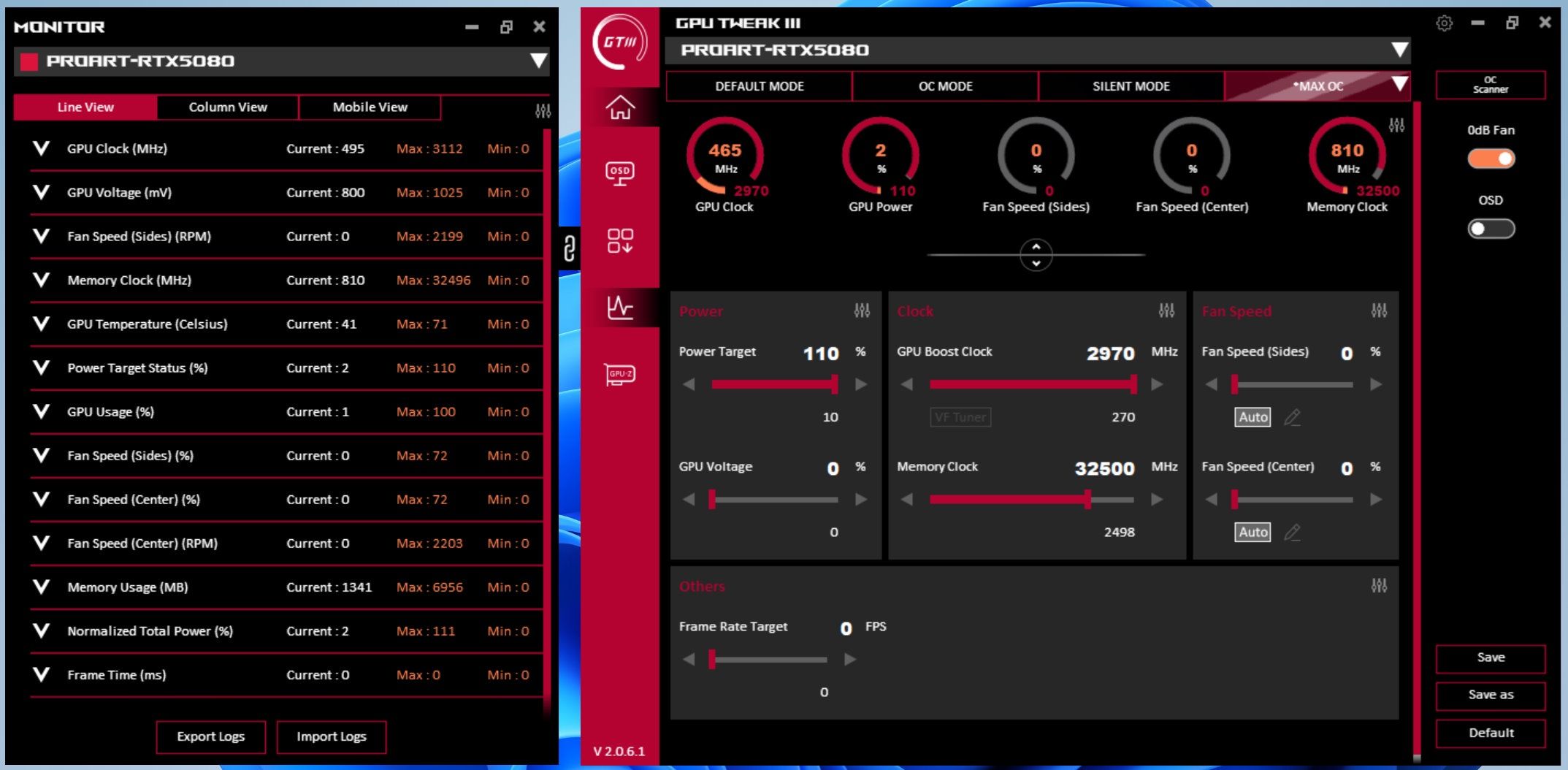Screen dimensions: 1568x770
Task: Open Monitor view settings sliders icon
Action: pos(543,111)
